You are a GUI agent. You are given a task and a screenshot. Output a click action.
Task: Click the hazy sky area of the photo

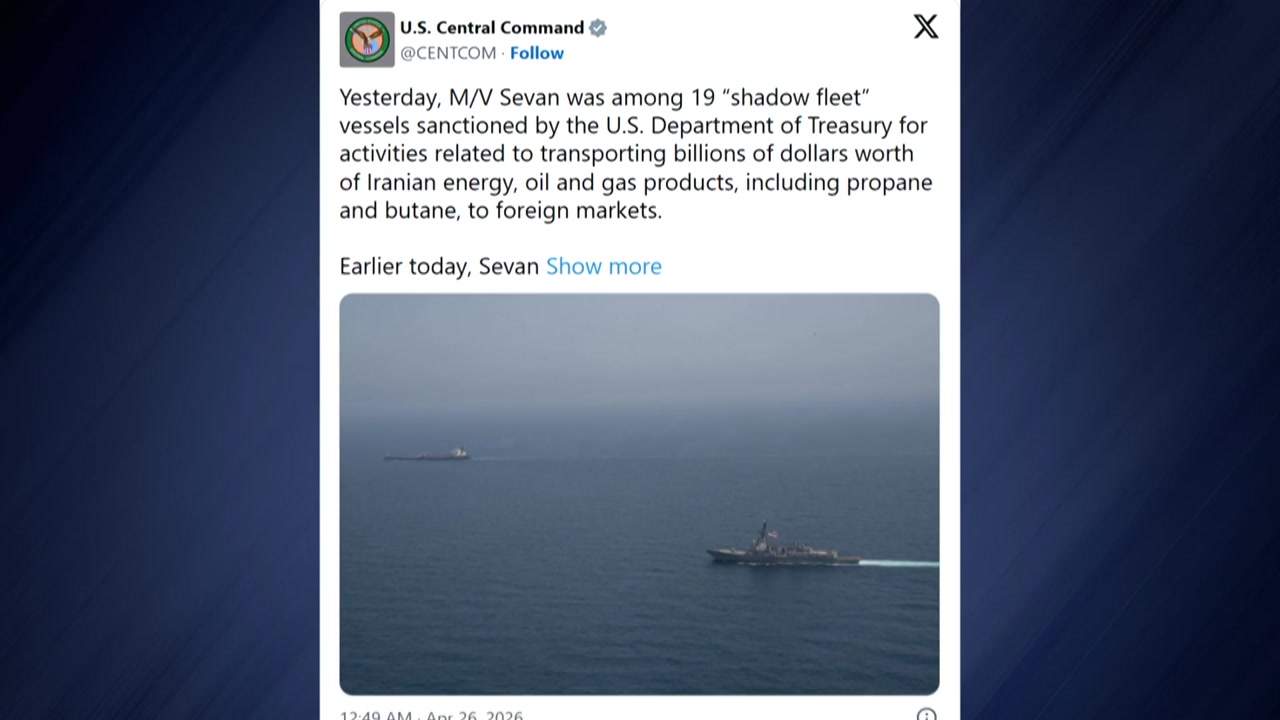pyautogui.click(x=640, y=350)
